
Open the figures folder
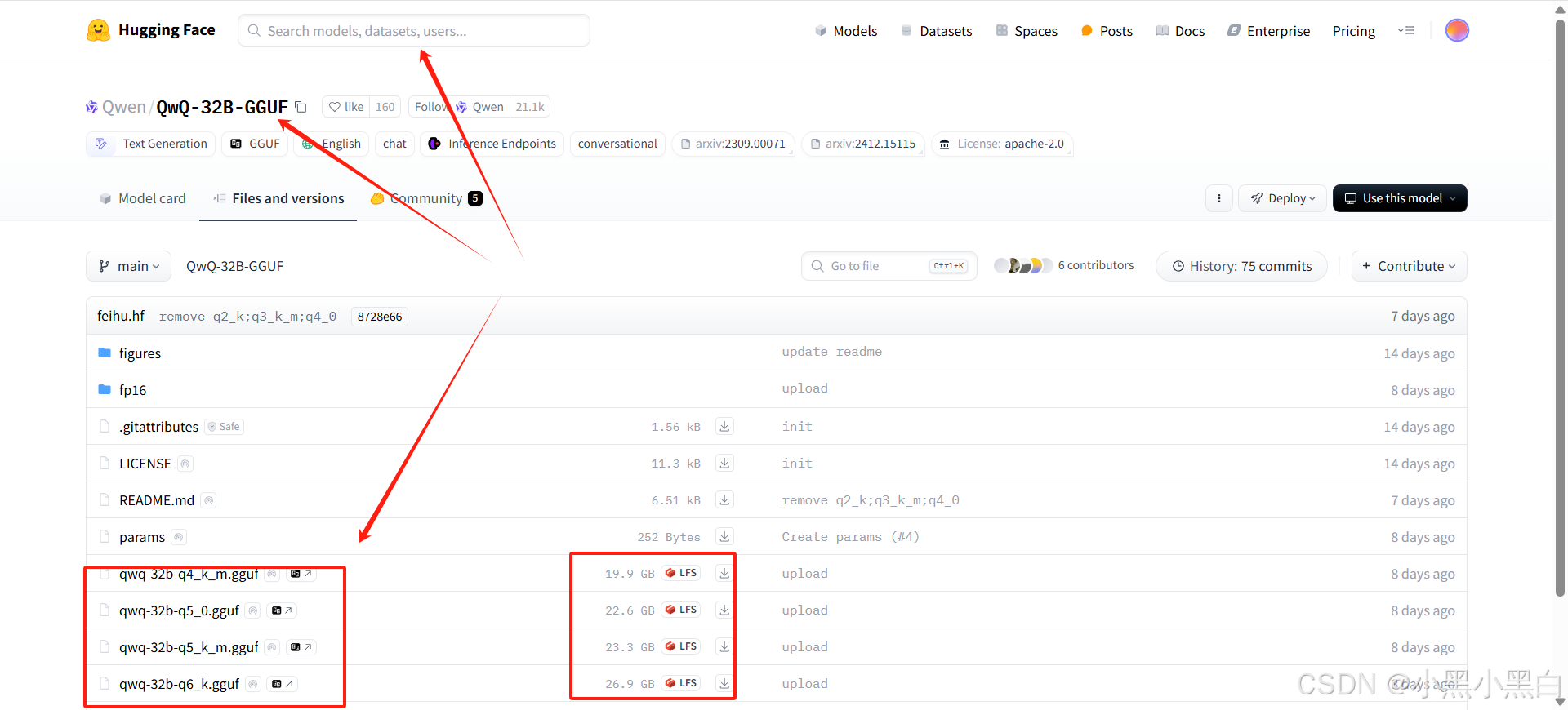(x=140, y=353)
